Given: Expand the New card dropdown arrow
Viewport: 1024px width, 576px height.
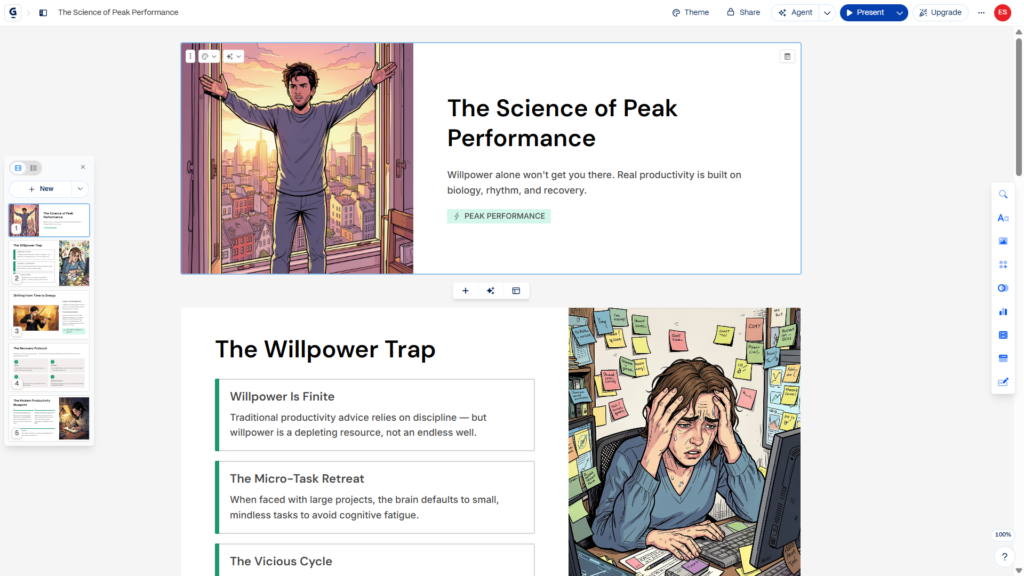Looking at the screenshot, I should [x=80, y=189].
